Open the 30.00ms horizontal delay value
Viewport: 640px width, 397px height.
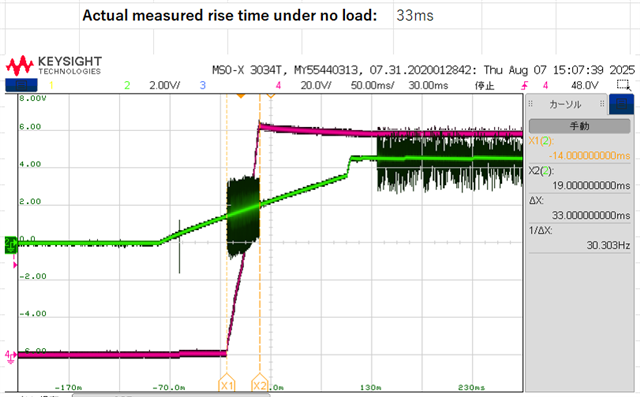(x=428, y=85)
